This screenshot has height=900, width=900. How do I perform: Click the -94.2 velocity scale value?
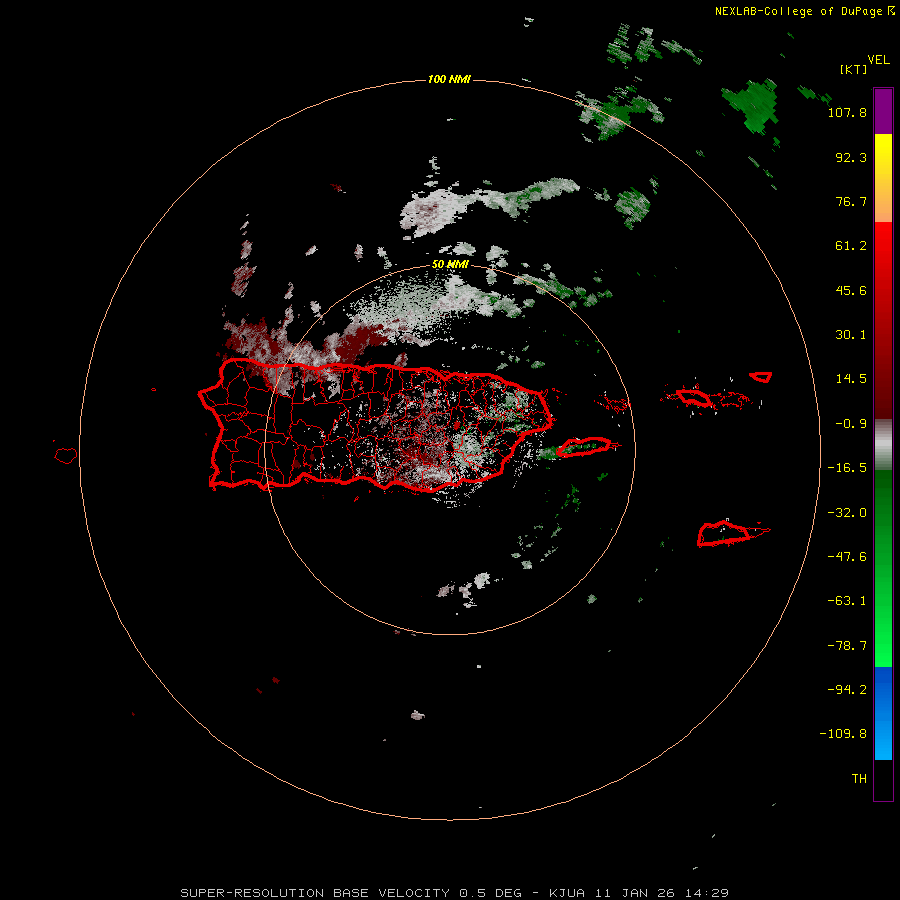[847, 689]
